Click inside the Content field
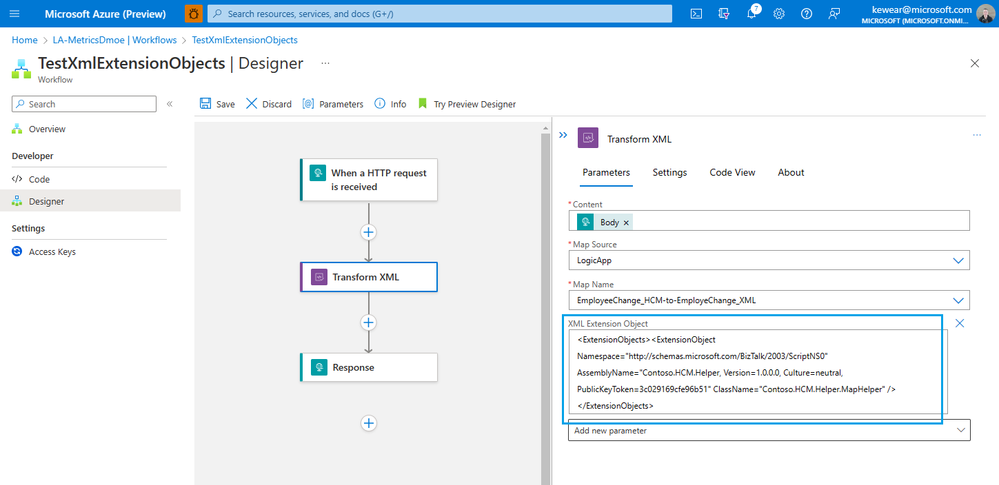The height and width of the screenshot is (485, 999). pyautogui.click(x=769, y=221)
